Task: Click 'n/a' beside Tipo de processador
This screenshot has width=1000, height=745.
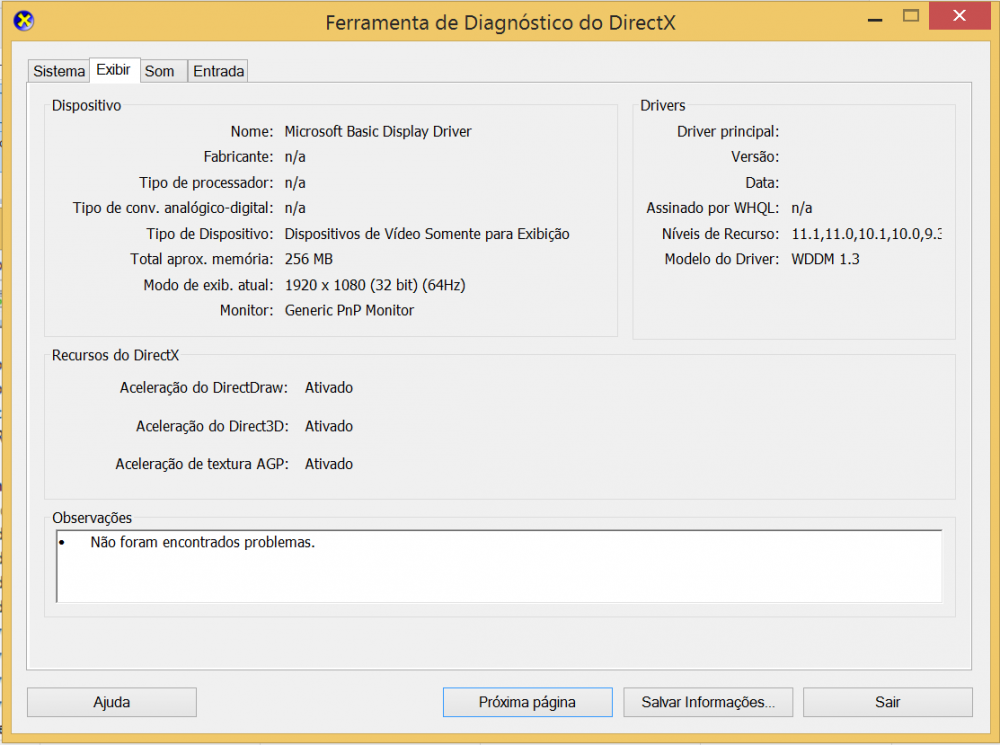Action: (x=295, y=182)
